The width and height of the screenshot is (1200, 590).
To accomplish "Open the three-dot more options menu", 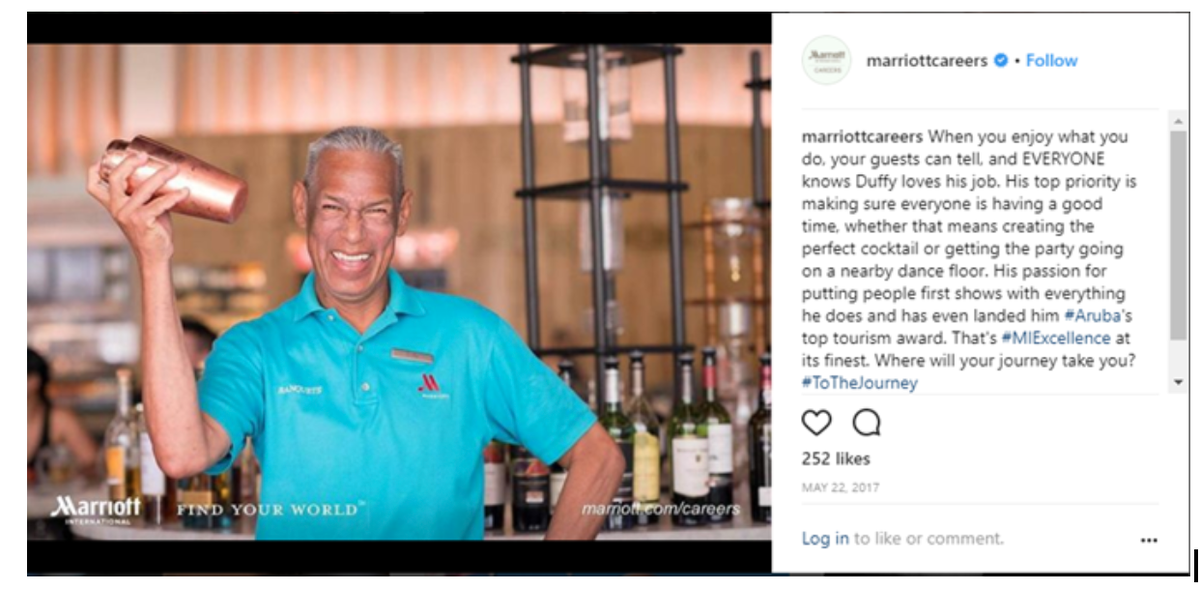I will click(x=1149, y=540).
